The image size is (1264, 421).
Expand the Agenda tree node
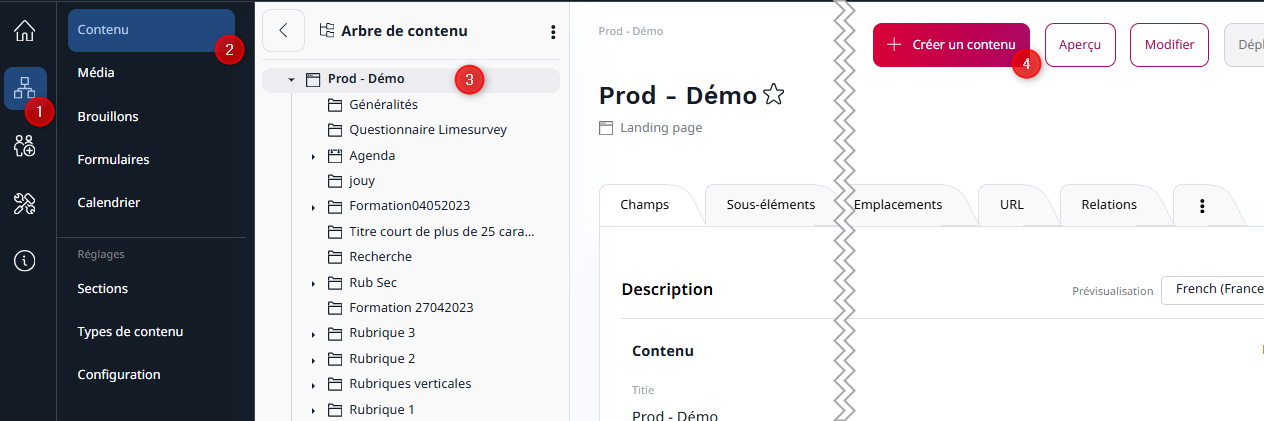(x=313, y=156)
